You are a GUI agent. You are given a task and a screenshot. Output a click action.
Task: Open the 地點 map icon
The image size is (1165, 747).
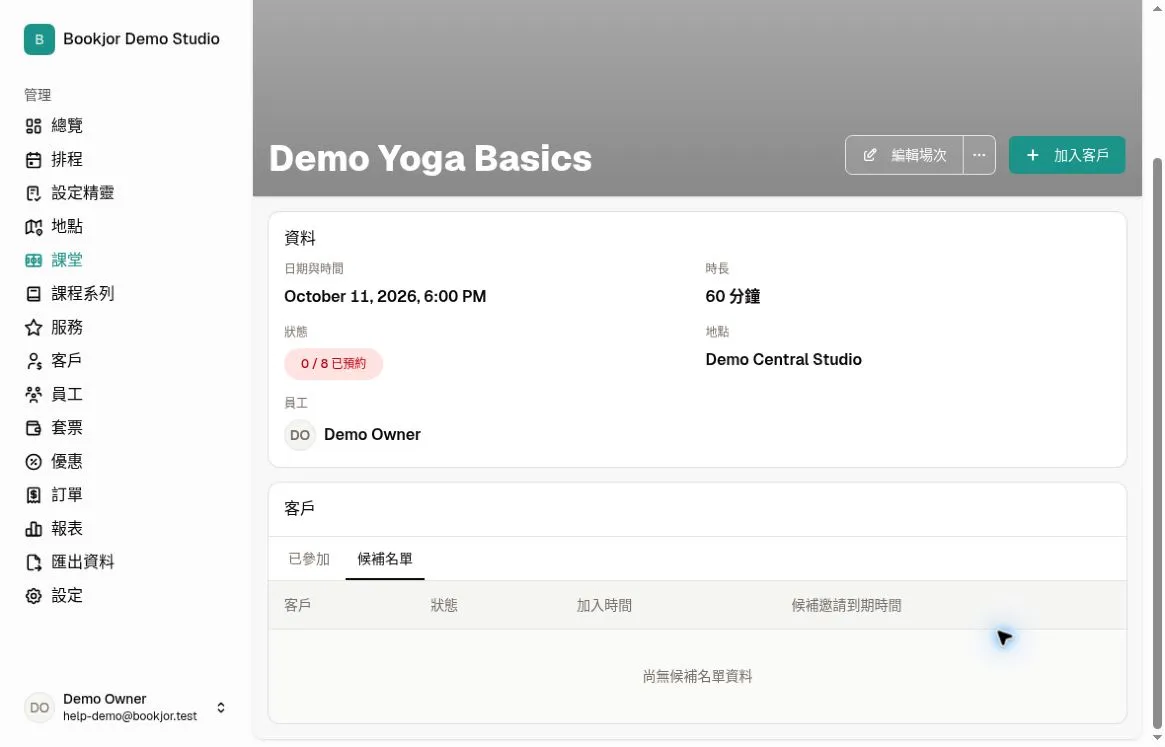[33, 227]
